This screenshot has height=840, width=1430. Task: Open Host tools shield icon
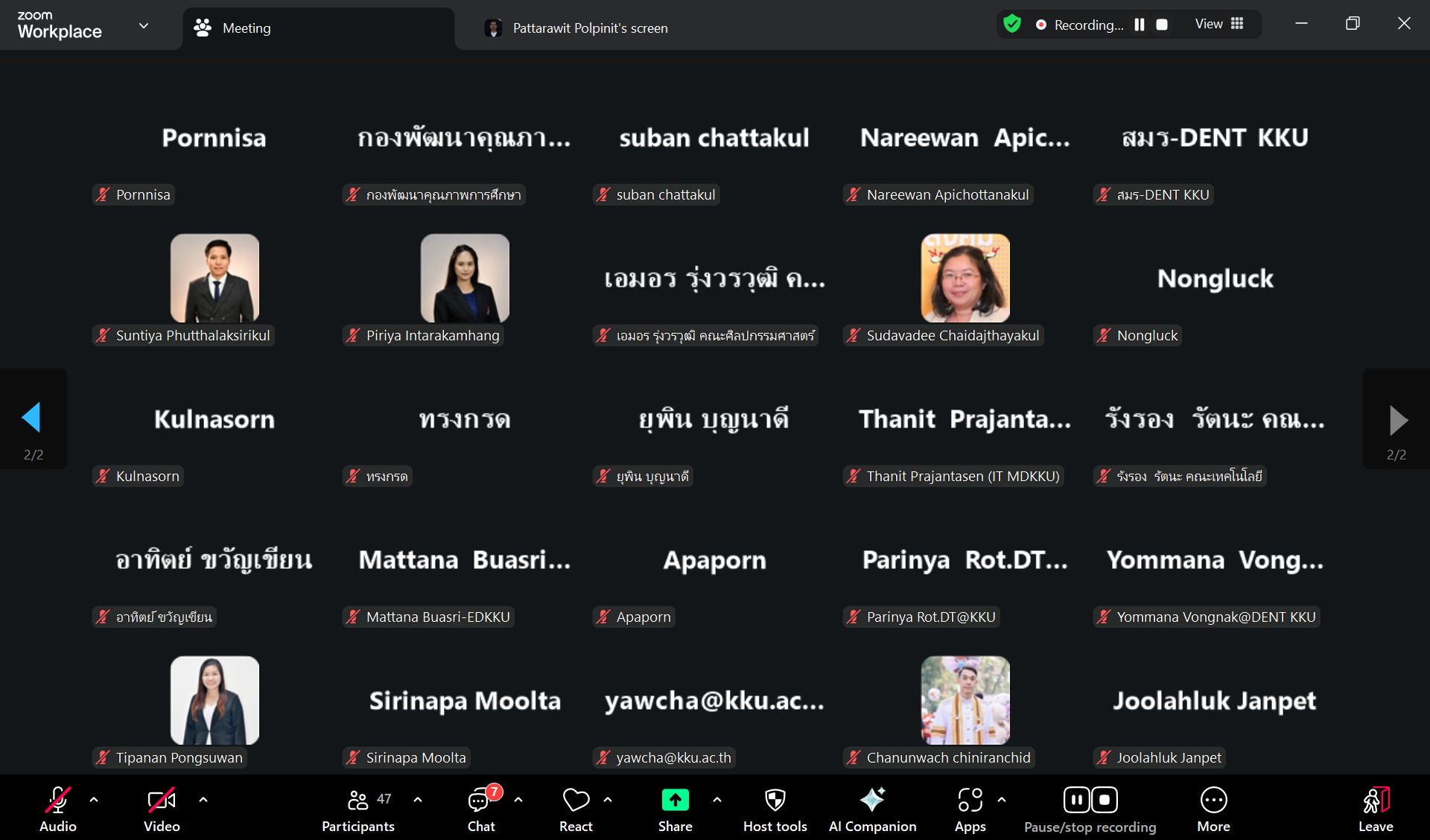[775, 801]
